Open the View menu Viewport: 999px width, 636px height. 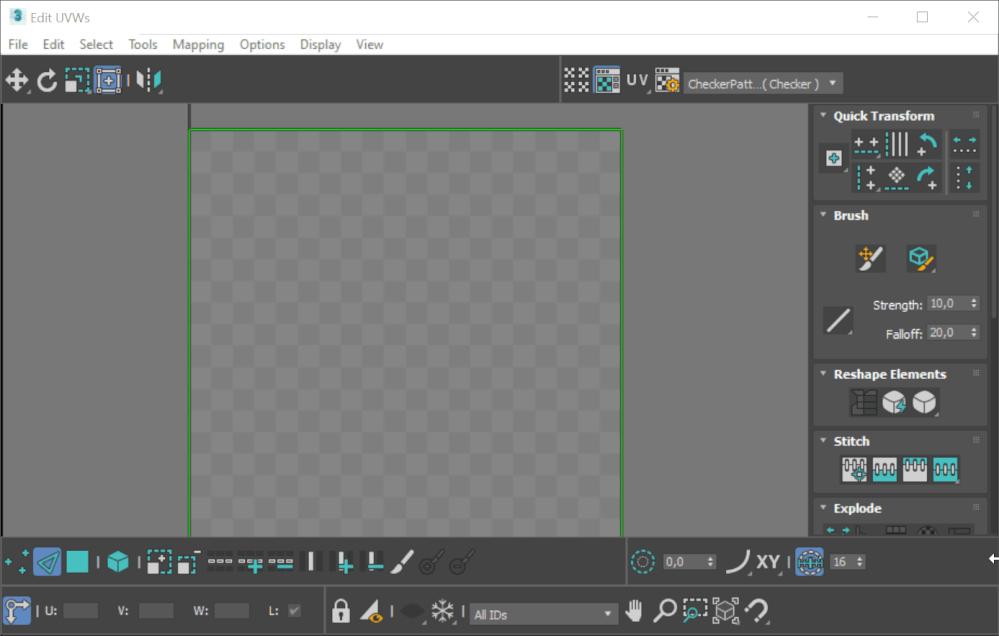coord(370,45)
